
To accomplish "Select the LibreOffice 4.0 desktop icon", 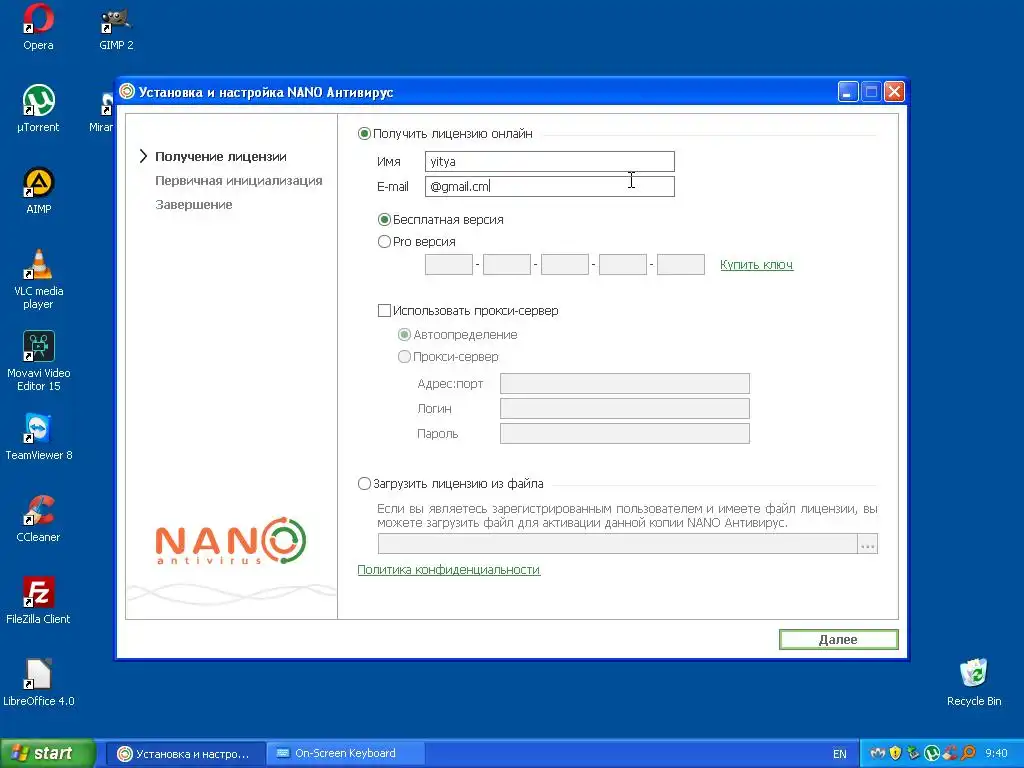I will (x=38, y=683).
